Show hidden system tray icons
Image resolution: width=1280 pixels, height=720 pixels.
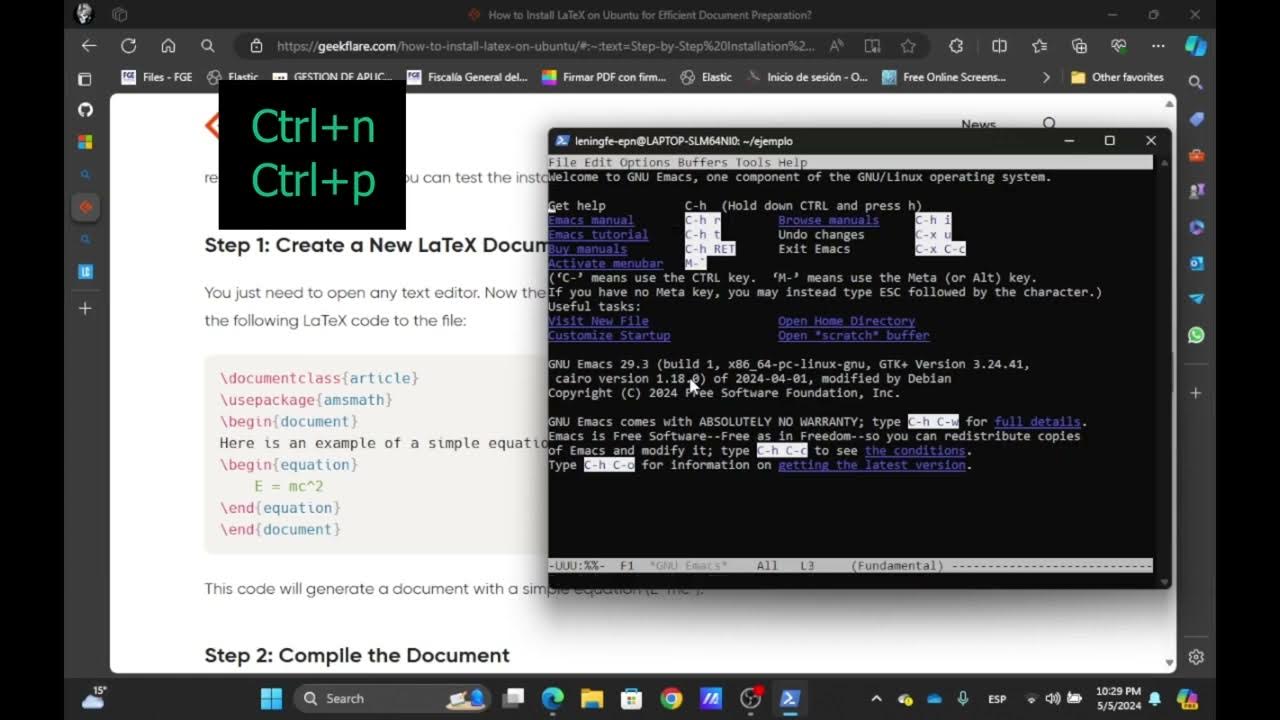tap(876, 699)
